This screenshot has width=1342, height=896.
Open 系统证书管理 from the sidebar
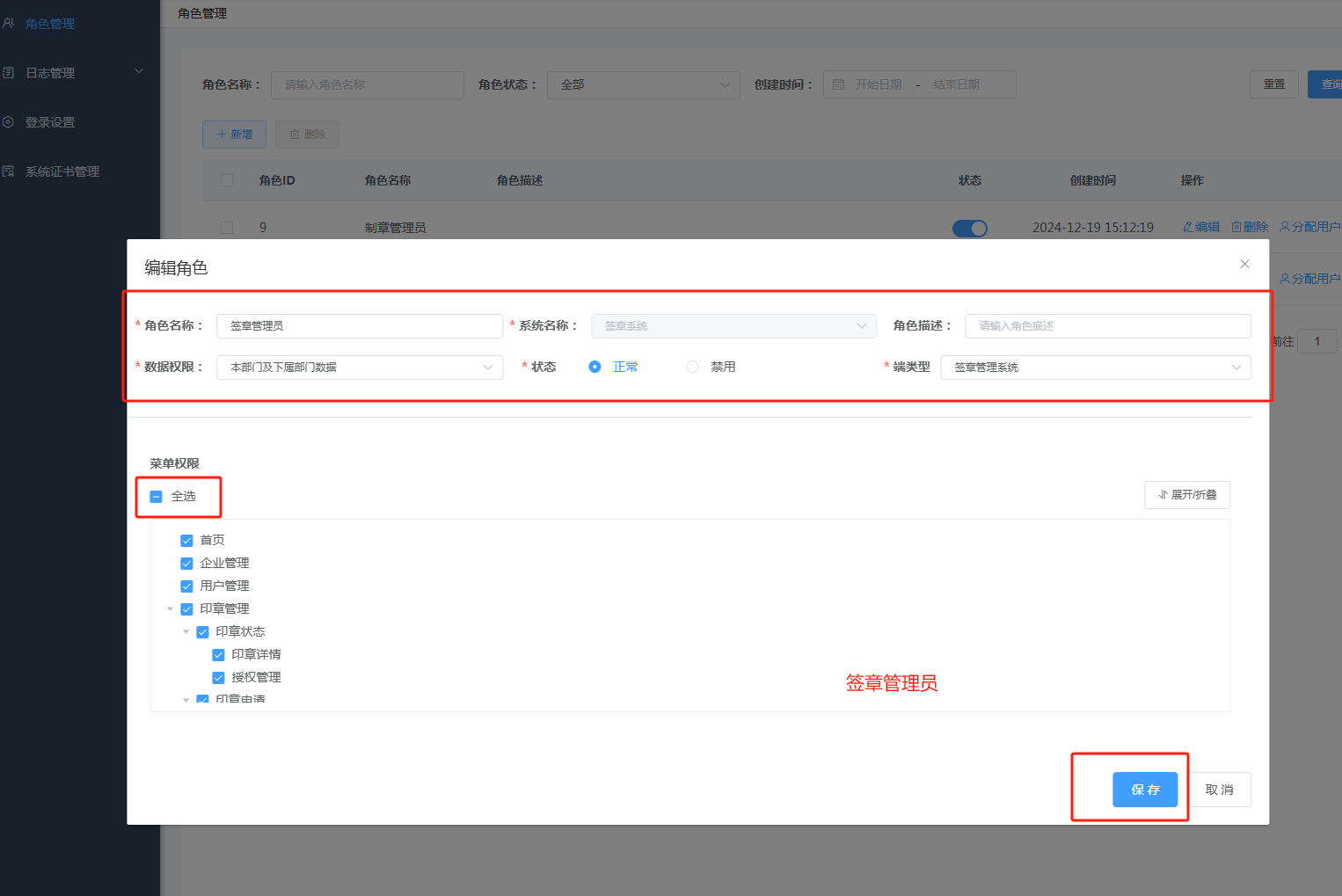62,171
